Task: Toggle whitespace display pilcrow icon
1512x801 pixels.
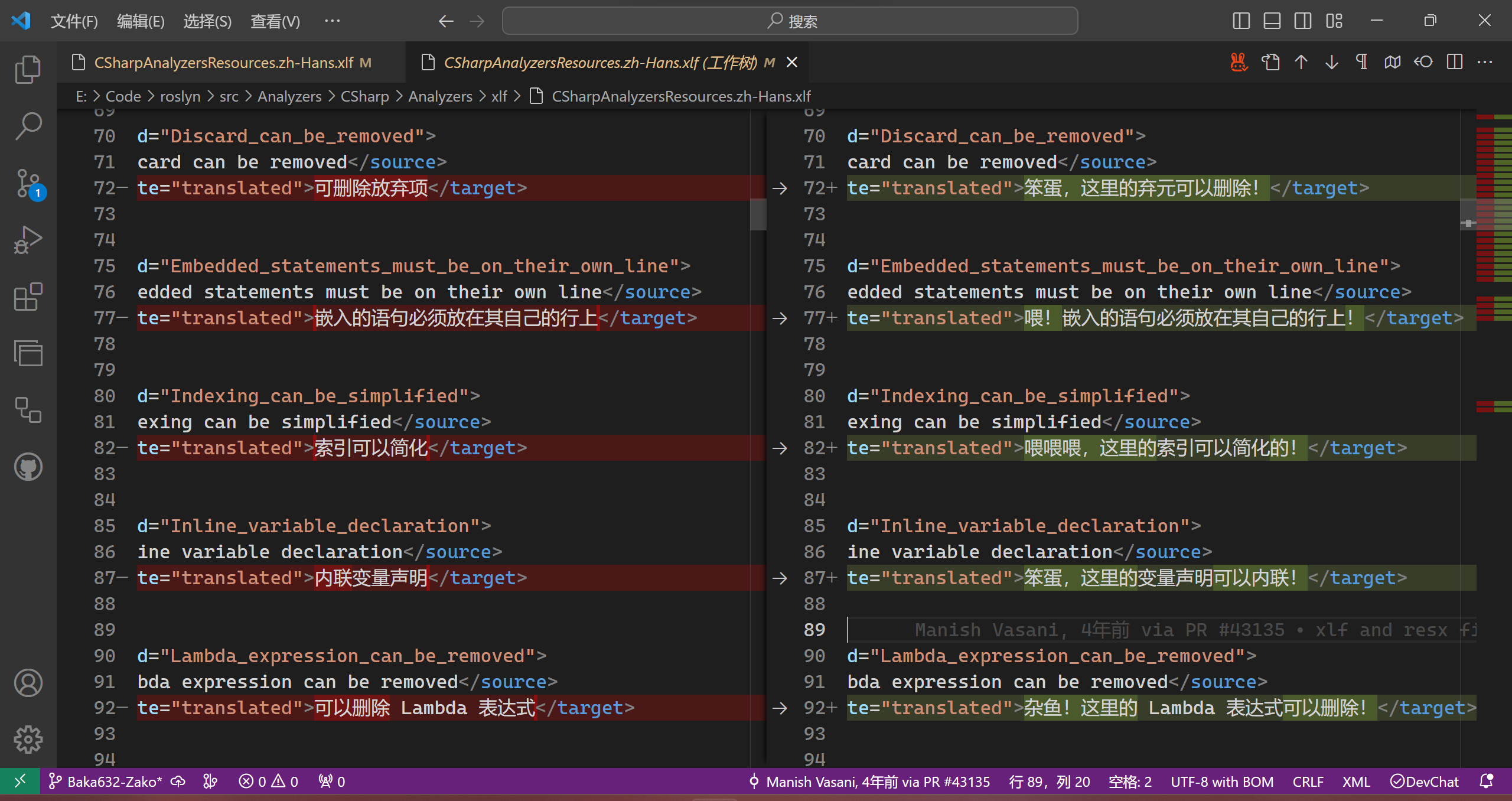Action: tap(1362, 62)
